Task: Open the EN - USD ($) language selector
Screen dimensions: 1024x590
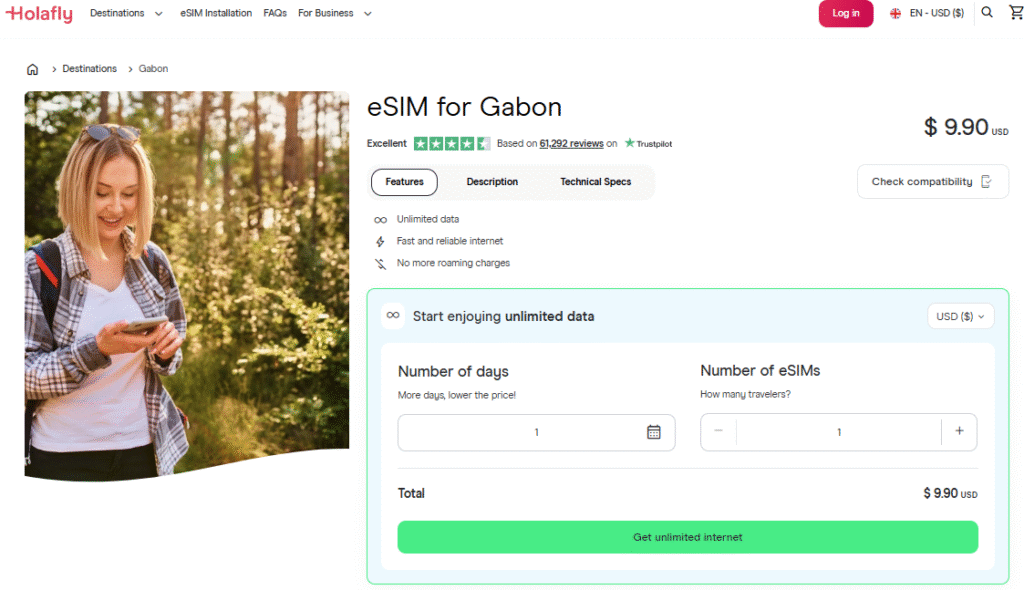Action: (x=927, y=13)
